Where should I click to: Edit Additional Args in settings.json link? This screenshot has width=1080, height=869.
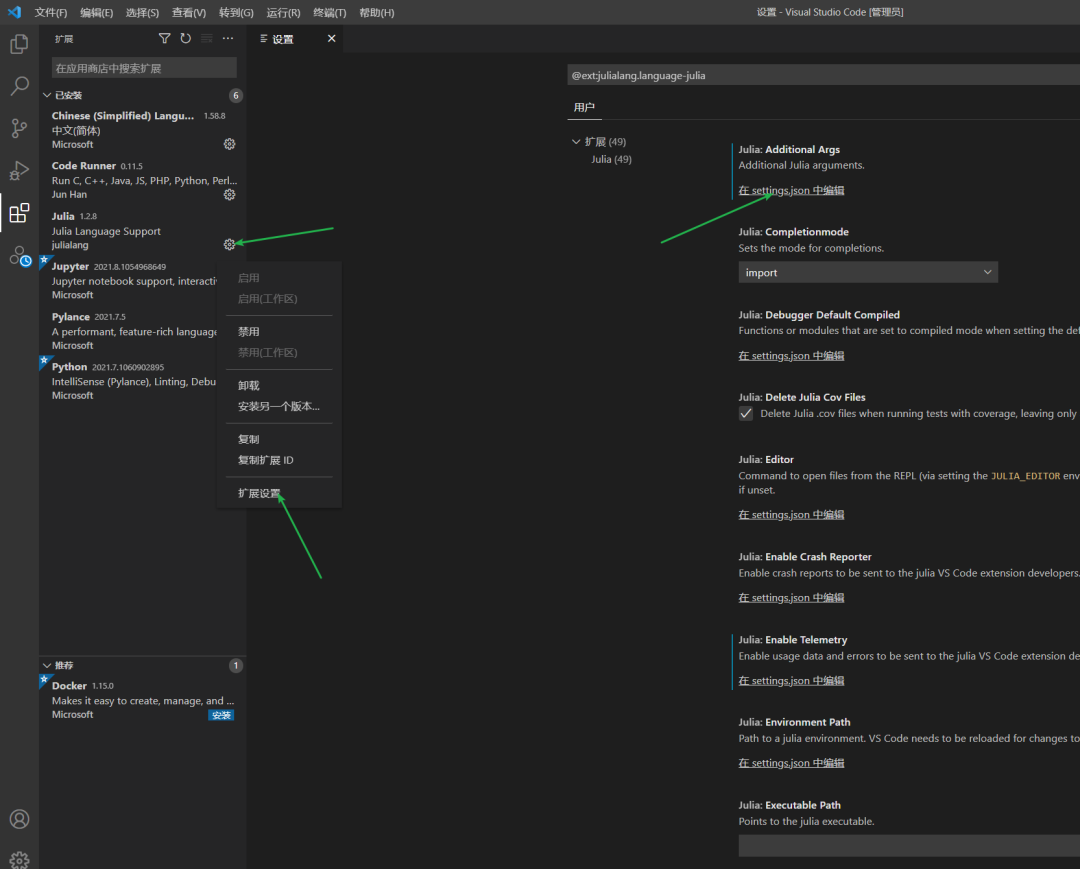pos(791,190)
